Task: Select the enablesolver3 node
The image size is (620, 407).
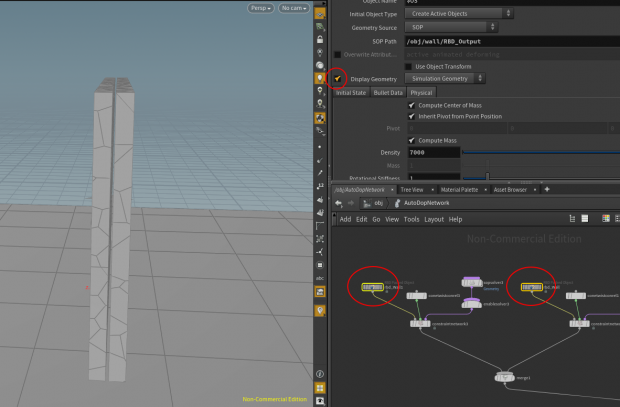Action: pos(472,303)
